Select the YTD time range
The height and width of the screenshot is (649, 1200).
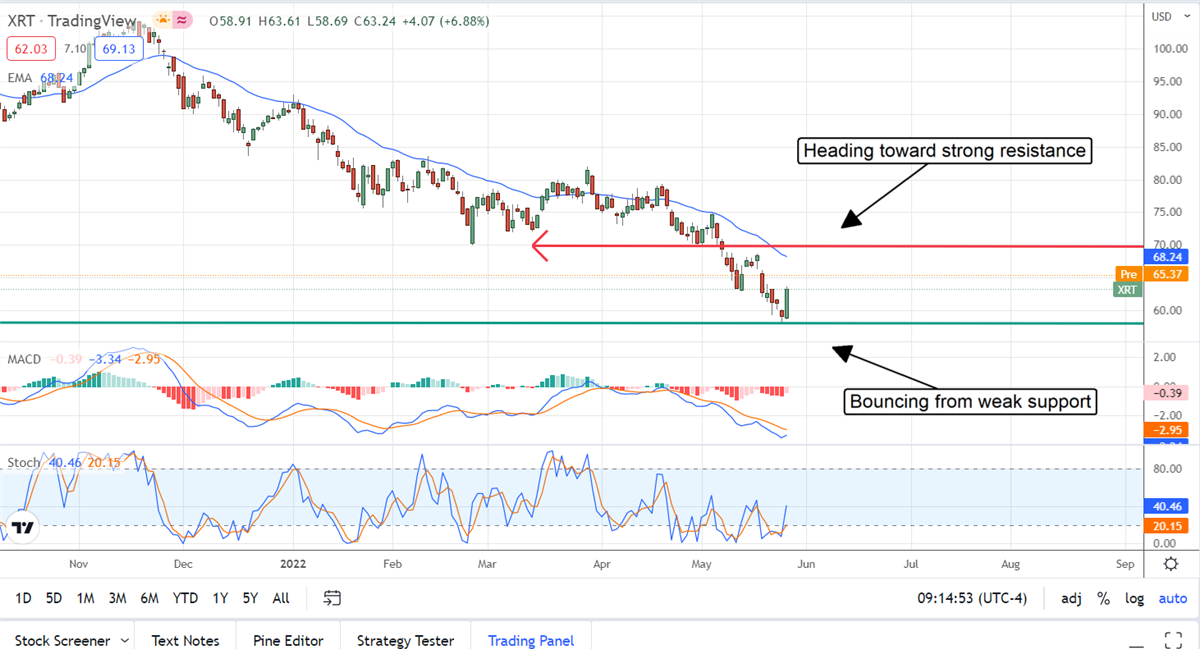(x=185, y=598)
